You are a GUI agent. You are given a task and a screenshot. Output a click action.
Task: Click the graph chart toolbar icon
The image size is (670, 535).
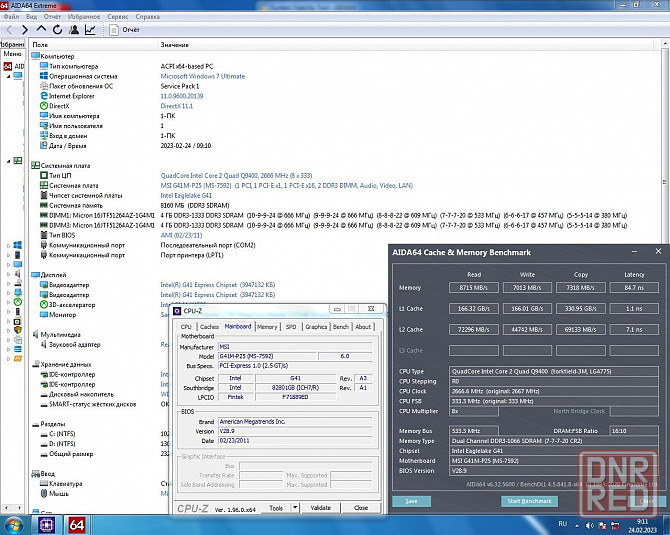click(90, 30)
